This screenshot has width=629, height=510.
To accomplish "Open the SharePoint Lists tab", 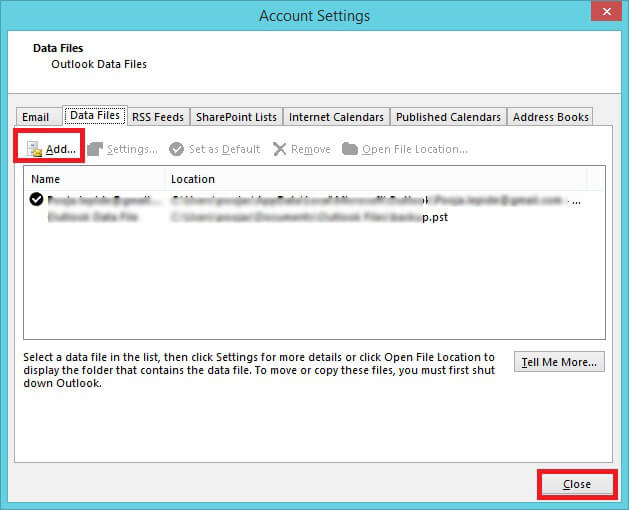I will pos(236,117).
